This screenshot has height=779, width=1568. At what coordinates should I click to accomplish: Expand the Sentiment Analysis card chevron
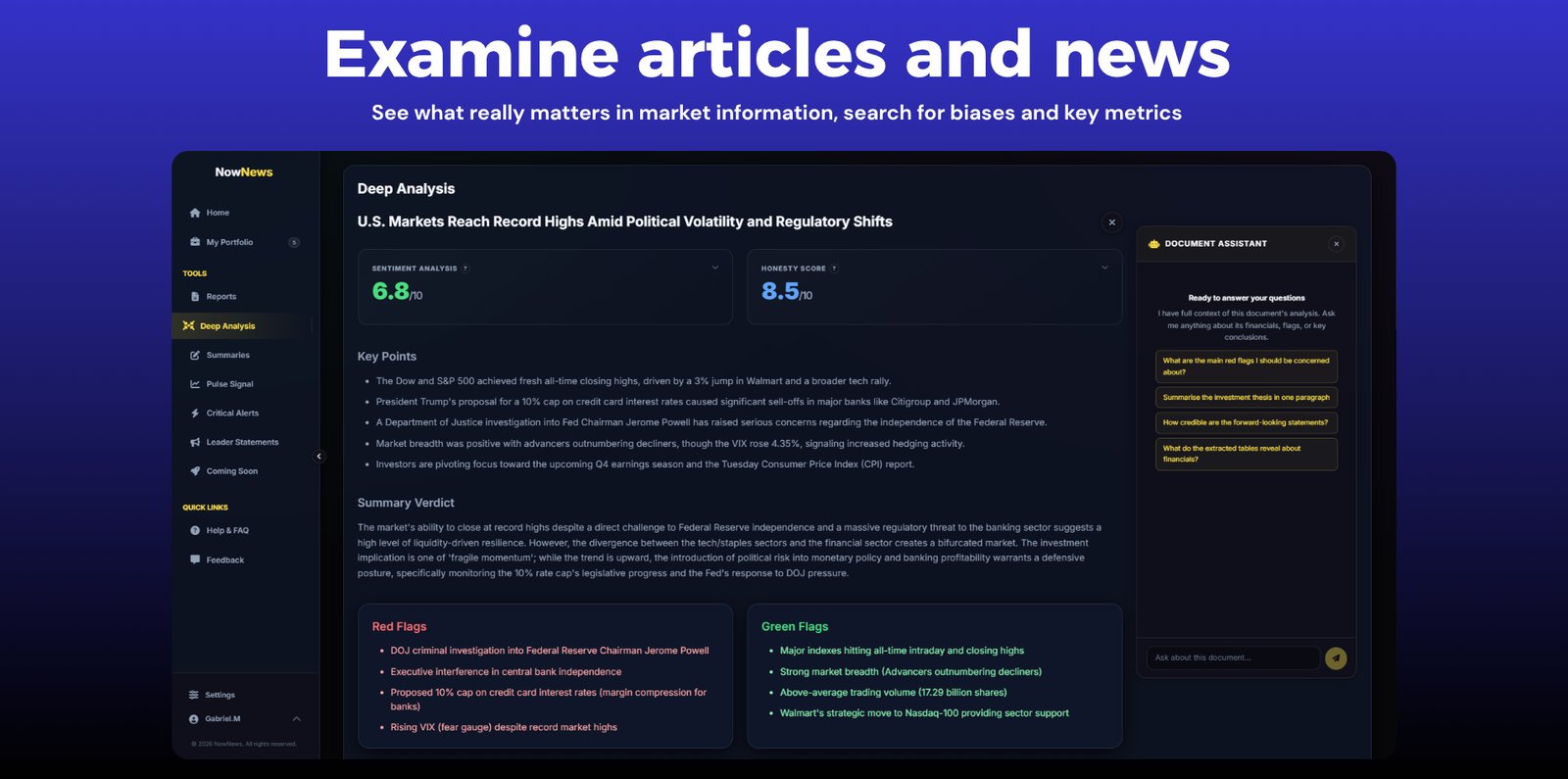(714, 268)
